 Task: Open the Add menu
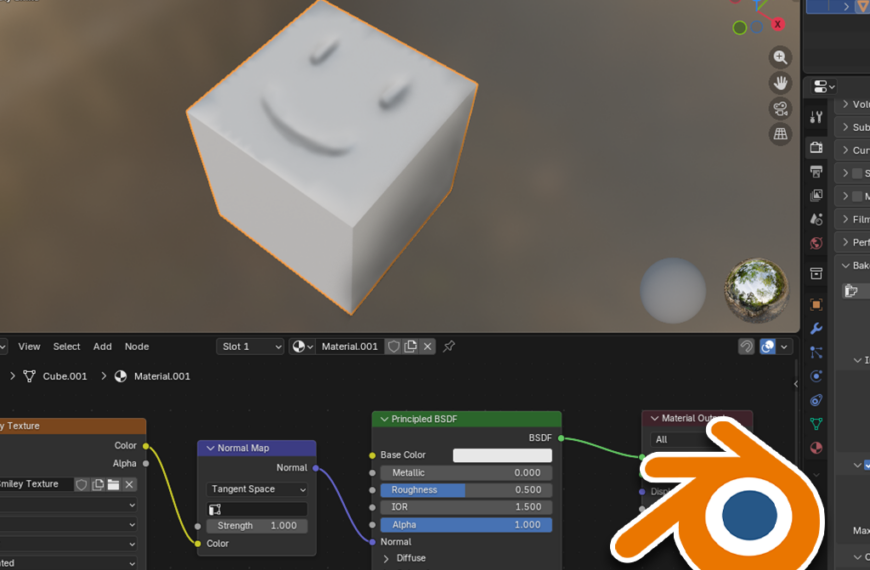tap(102, 346)
